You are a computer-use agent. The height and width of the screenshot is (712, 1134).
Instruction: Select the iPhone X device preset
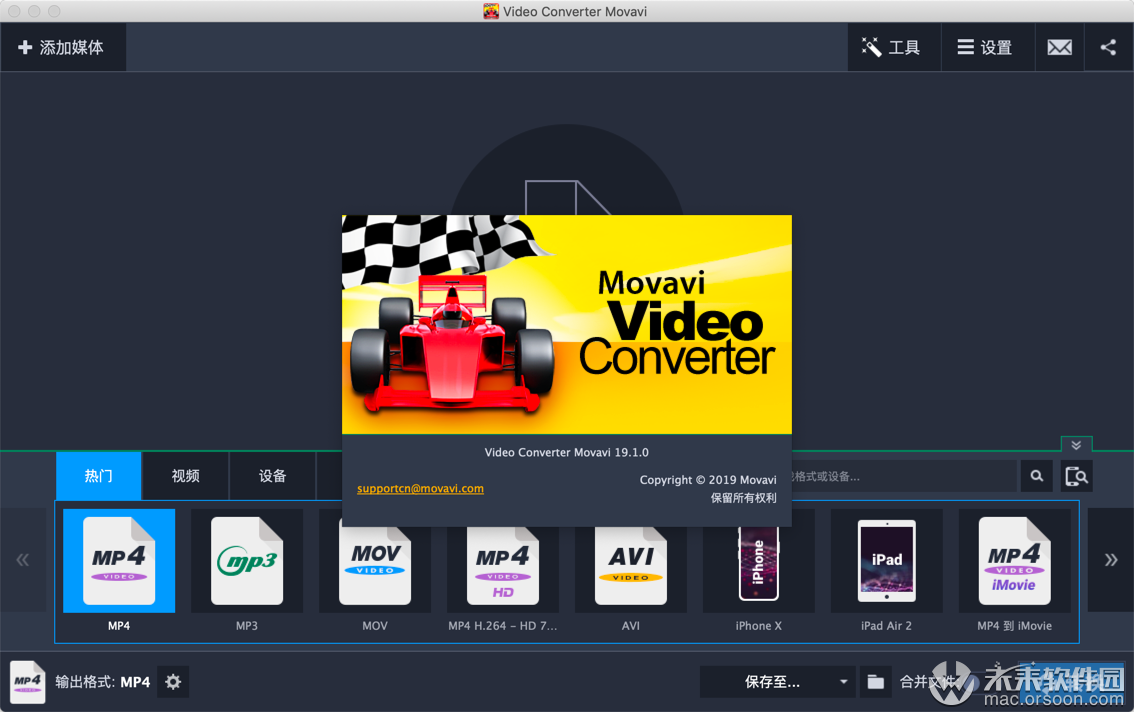[x=759, y=571]
